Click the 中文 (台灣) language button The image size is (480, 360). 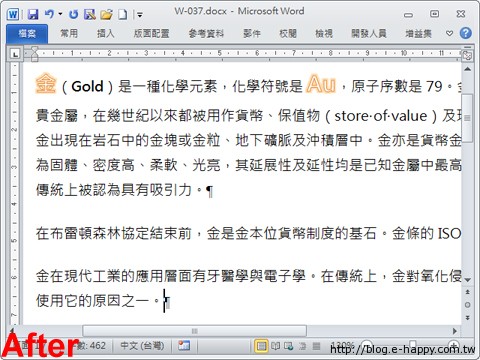[x=142, y=346]
